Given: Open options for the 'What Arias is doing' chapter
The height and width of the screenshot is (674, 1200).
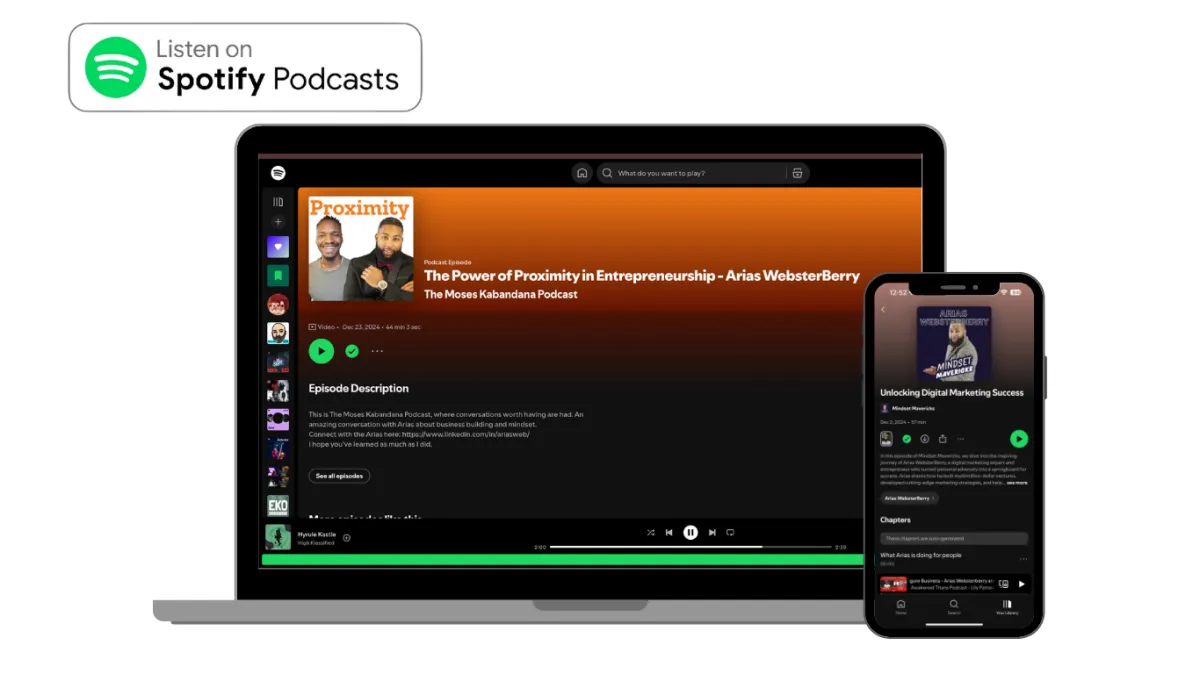Looking at the screenshot, I should (x=1023, y=558).
